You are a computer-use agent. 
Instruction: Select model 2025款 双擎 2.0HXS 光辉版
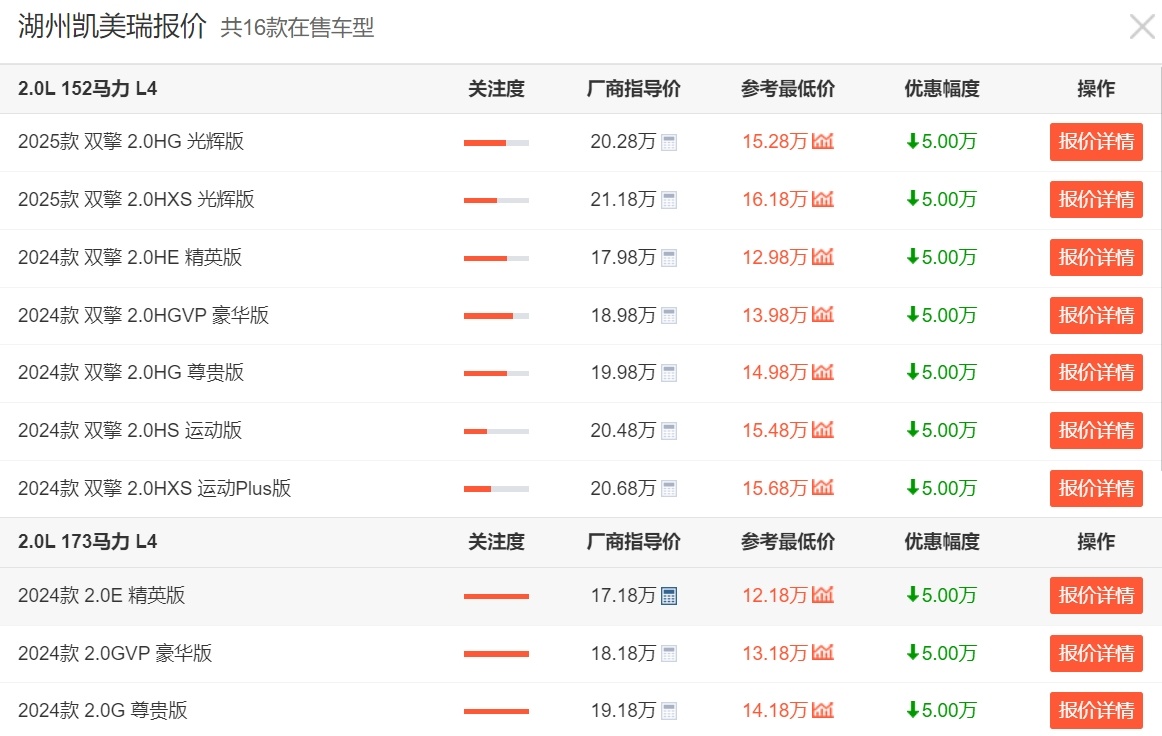(x=136, y=199)
